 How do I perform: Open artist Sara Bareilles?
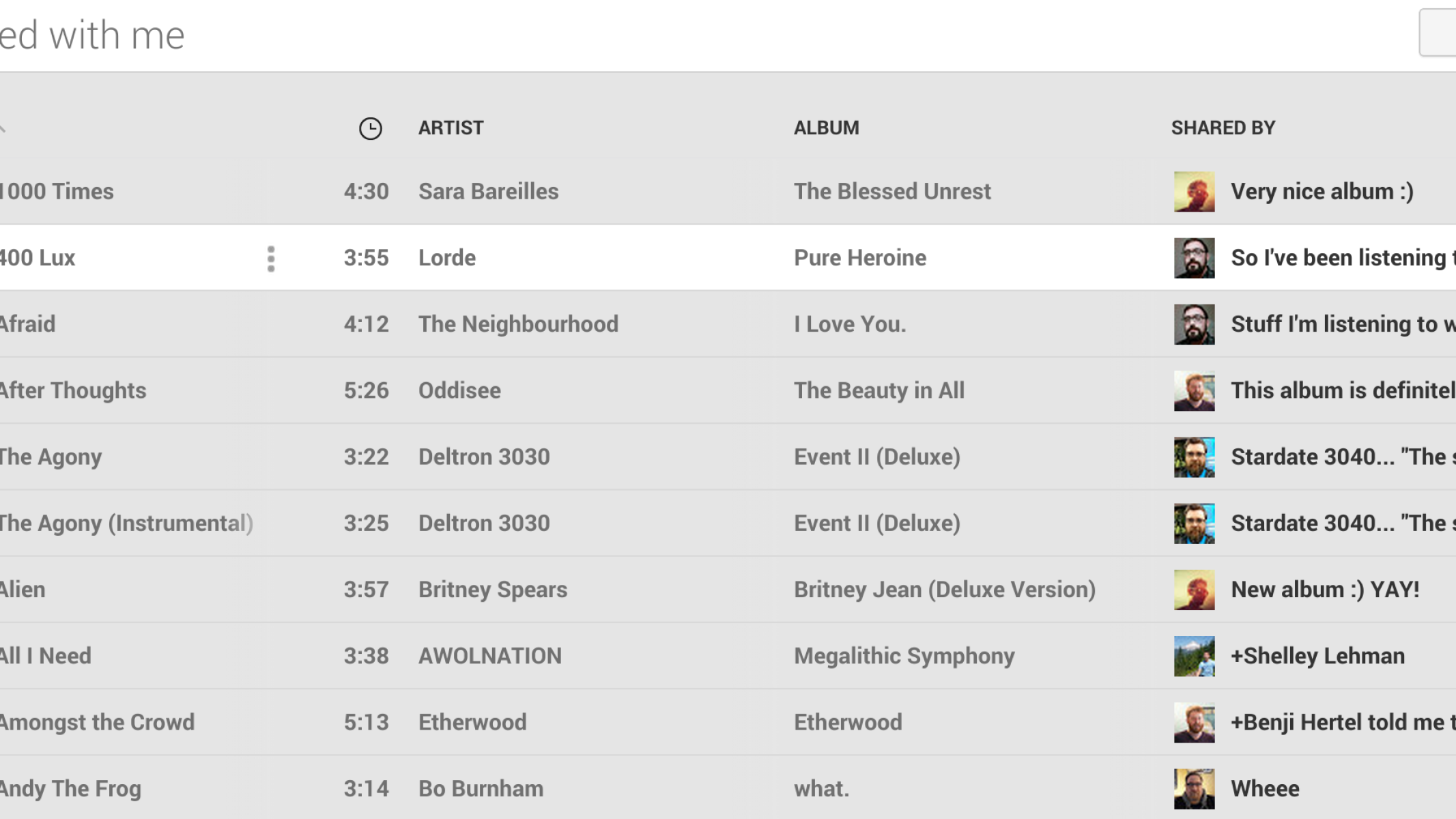pyautogui.click(x=488, y=192)
